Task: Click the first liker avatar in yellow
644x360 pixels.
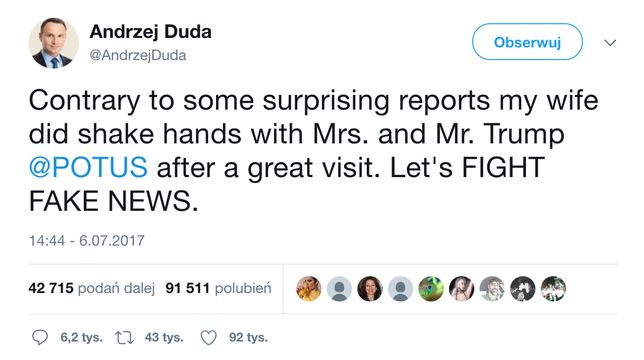Action: point(308,289)
